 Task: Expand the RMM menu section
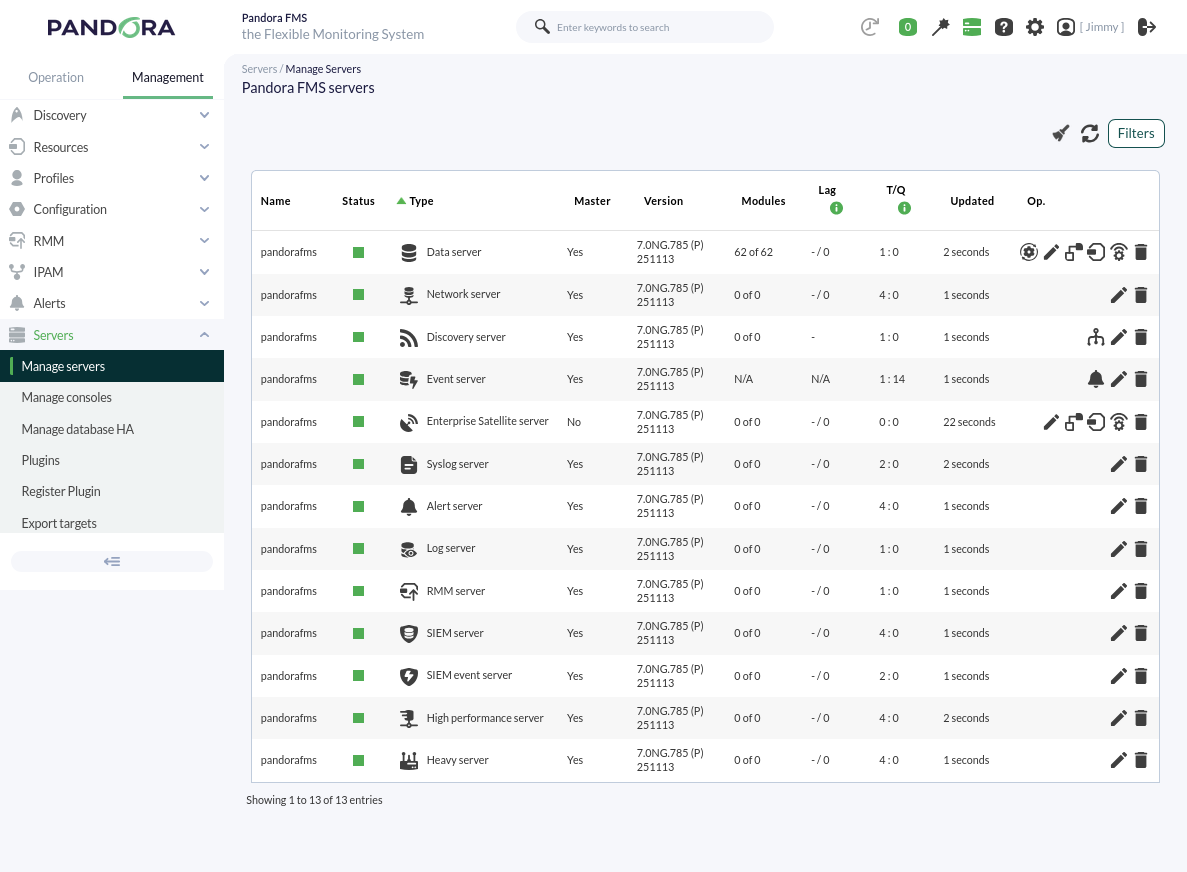point(112,241)
